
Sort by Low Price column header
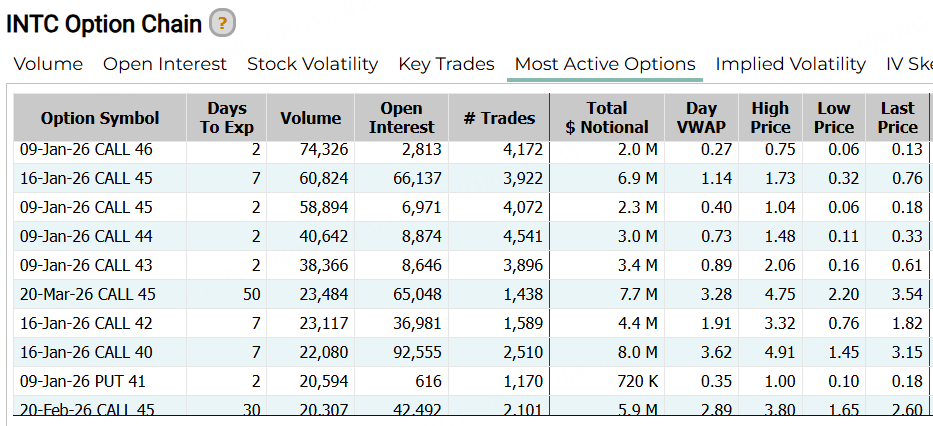click(833, 118)
